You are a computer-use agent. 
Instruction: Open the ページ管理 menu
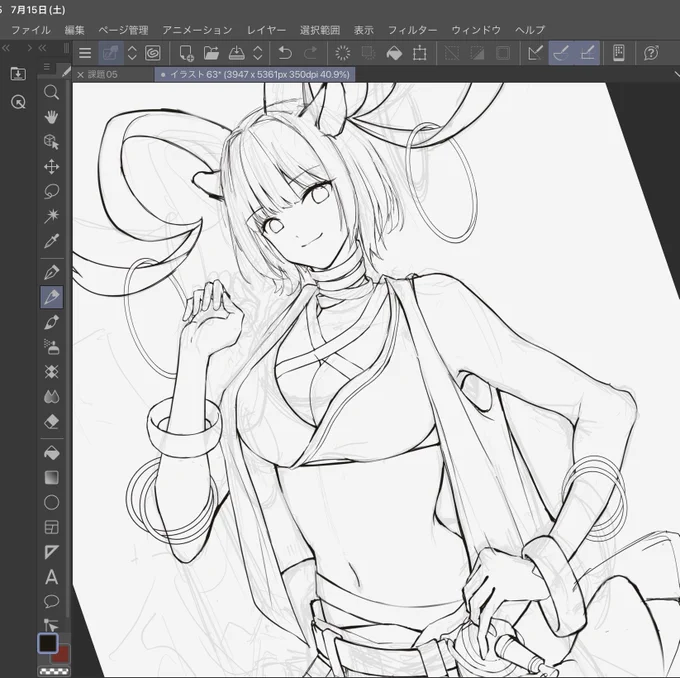(123, 30)
